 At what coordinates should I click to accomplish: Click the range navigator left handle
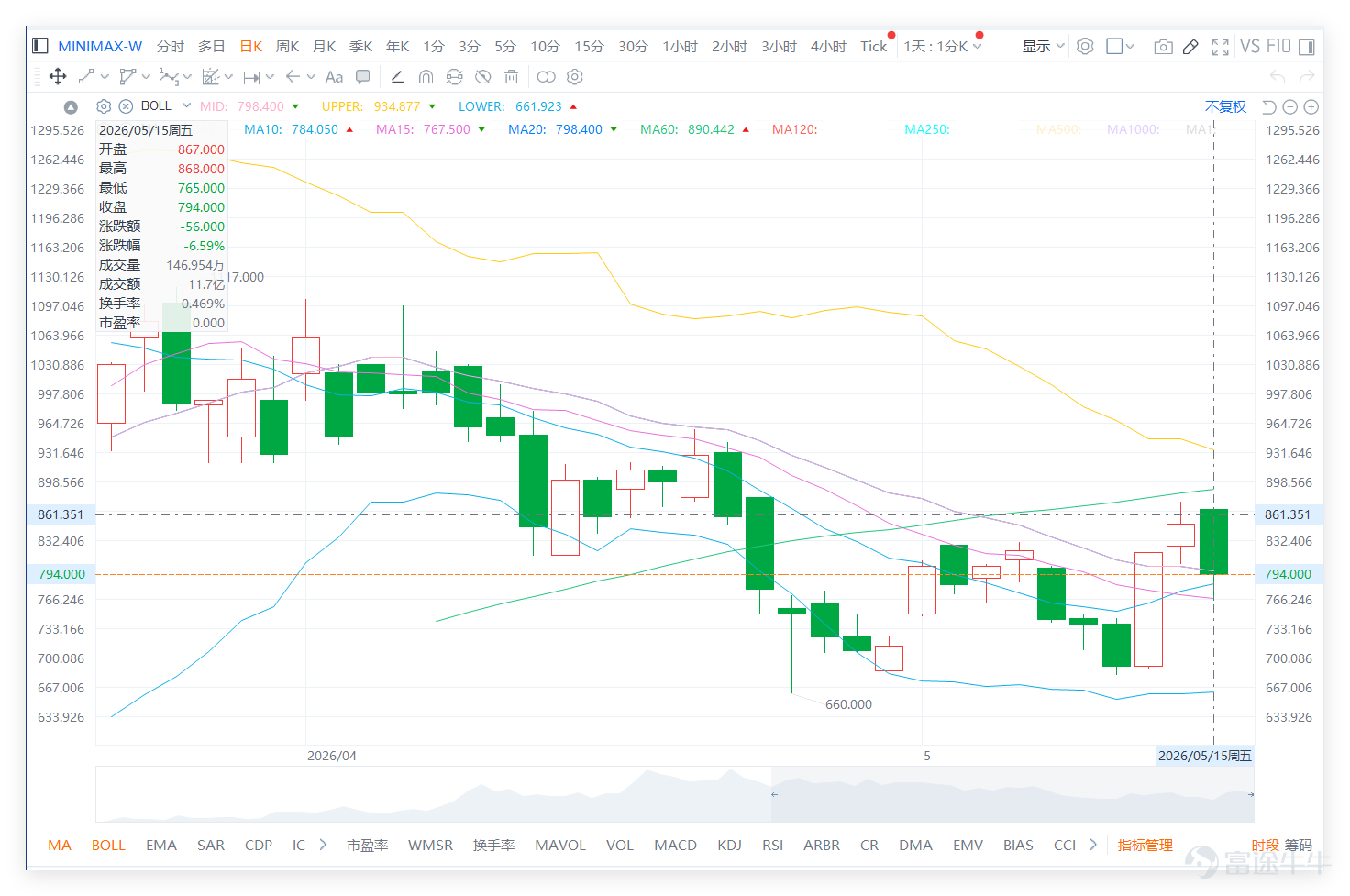click(774, 794)
